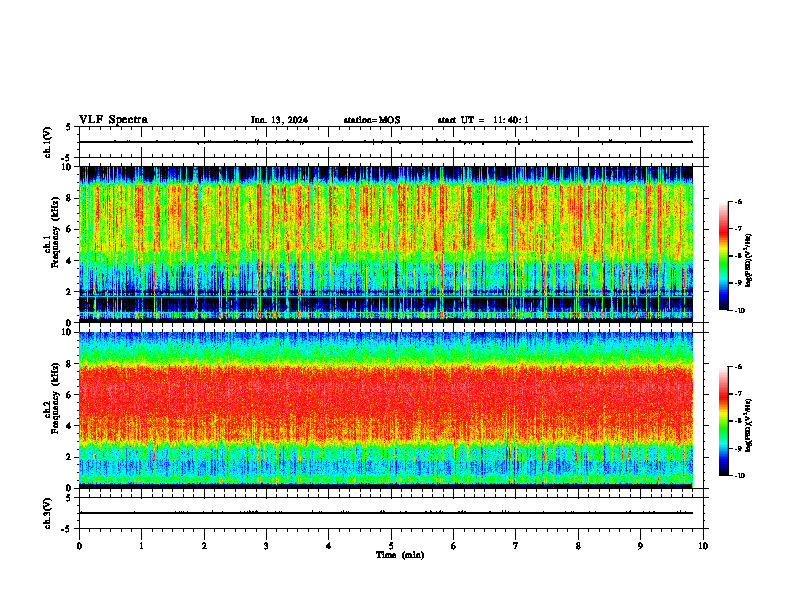Select the "start UT = 11:40: 1" text
Image resolution: width=792 pixels, height=612 pixels.
click(483, 120)
